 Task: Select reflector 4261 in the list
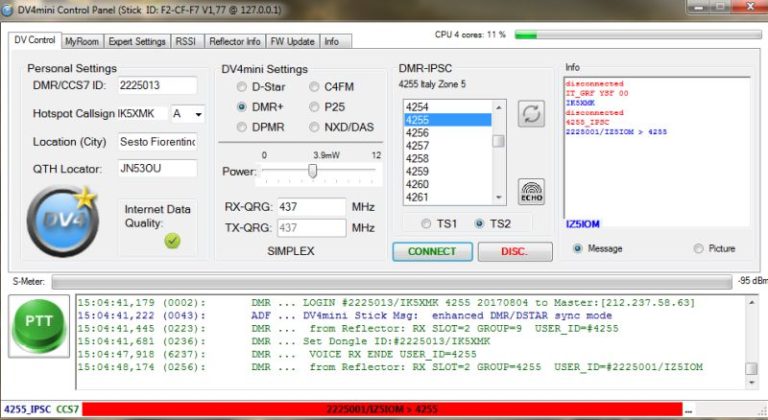pyautogui.click(x=447, y=197)
